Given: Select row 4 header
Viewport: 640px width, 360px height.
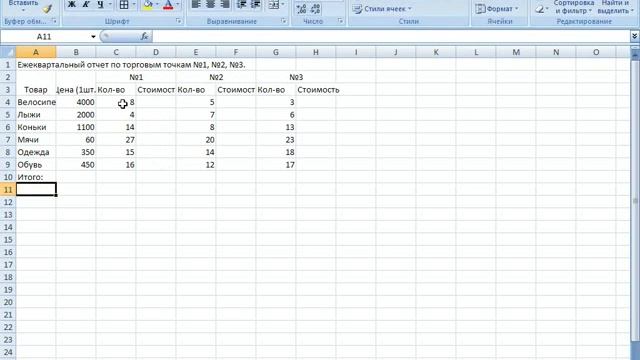Looking at the screenshot, I should tap(8, 102).
